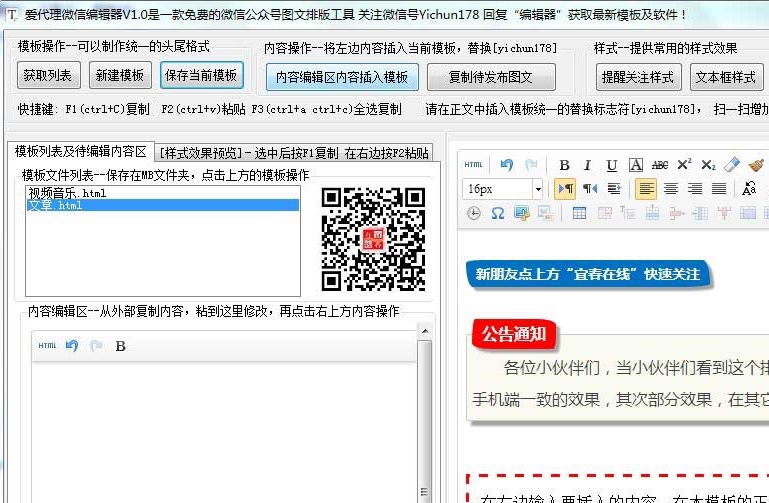The height and width of the screenshot is (503, 769).
Task: Click the 获取列表 button
Action: tap(48, 75)
